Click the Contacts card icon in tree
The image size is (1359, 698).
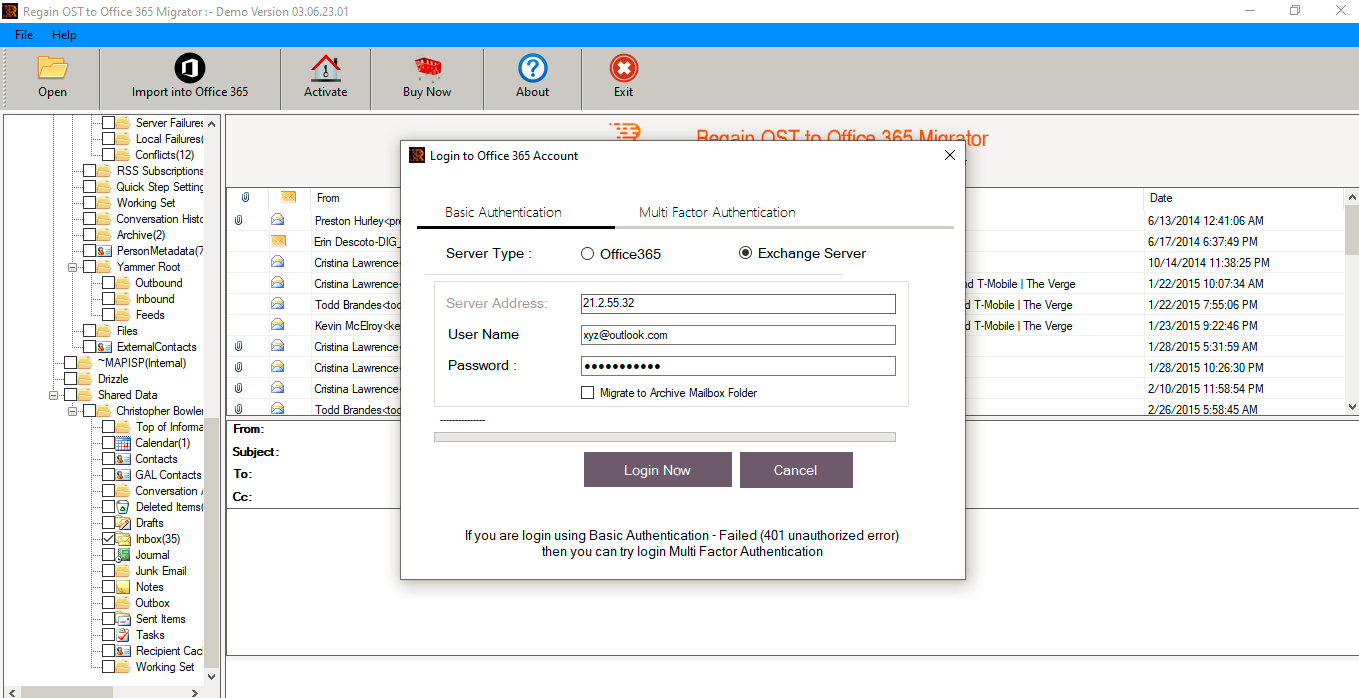(123, 459)
